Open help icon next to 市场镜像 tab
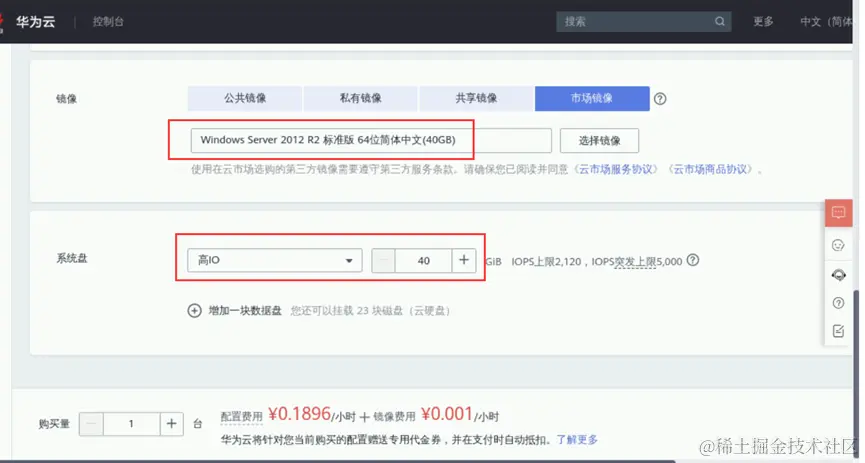865x463 pixels. point(660,99)
